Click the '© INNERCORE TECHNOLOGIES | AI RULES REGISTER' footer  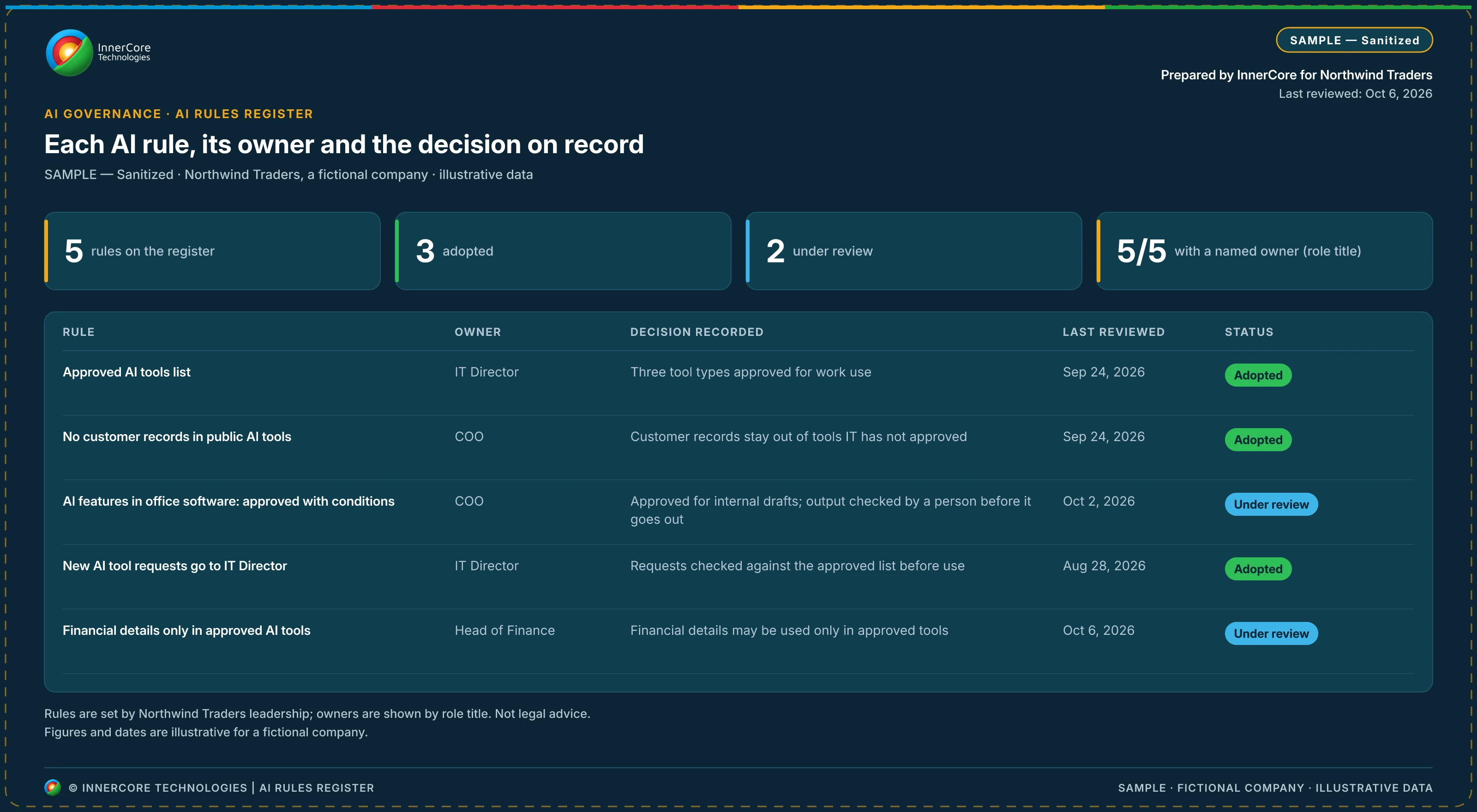pos(221,788)
